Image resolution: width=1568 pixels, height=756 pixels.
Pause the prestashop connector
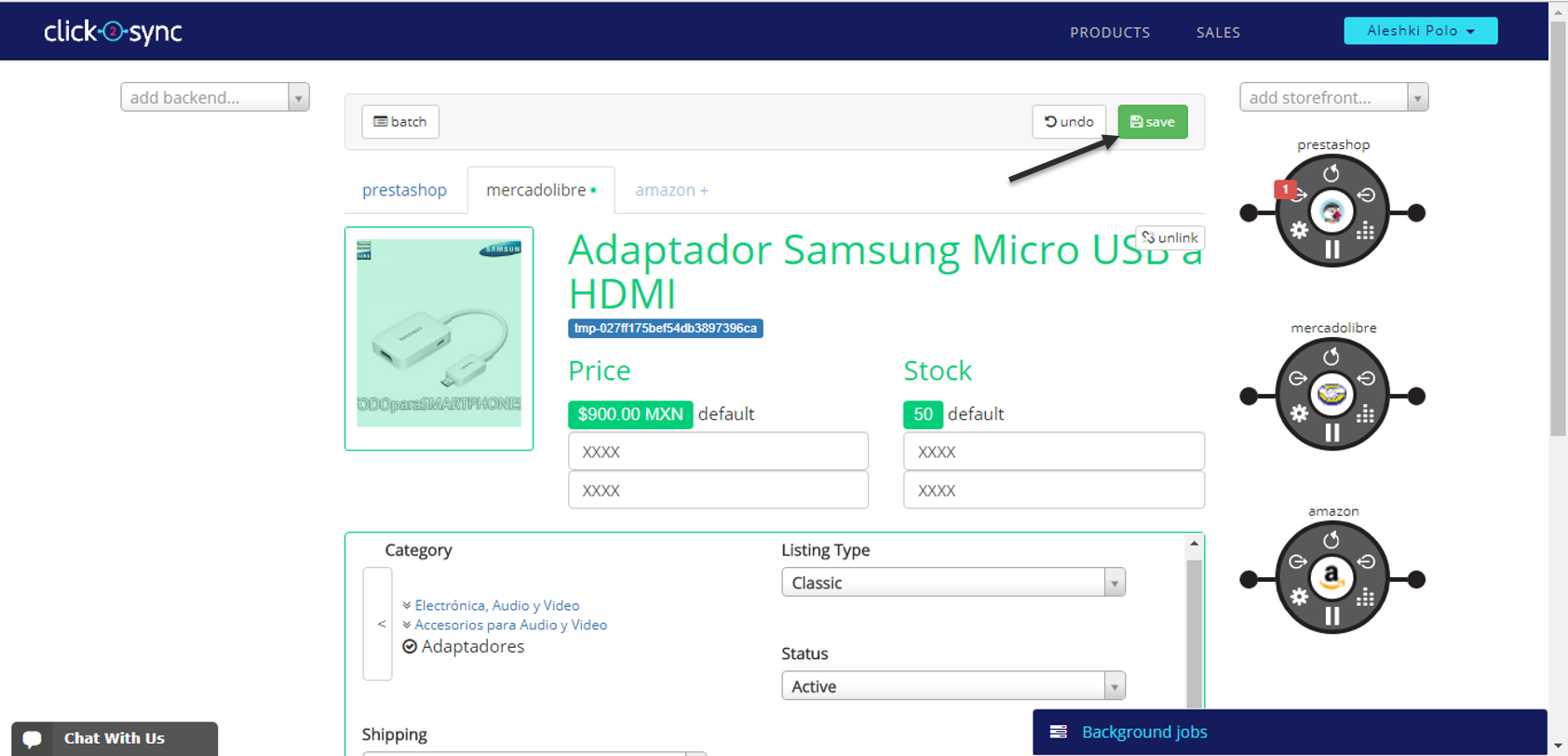tap(1332, 250)
